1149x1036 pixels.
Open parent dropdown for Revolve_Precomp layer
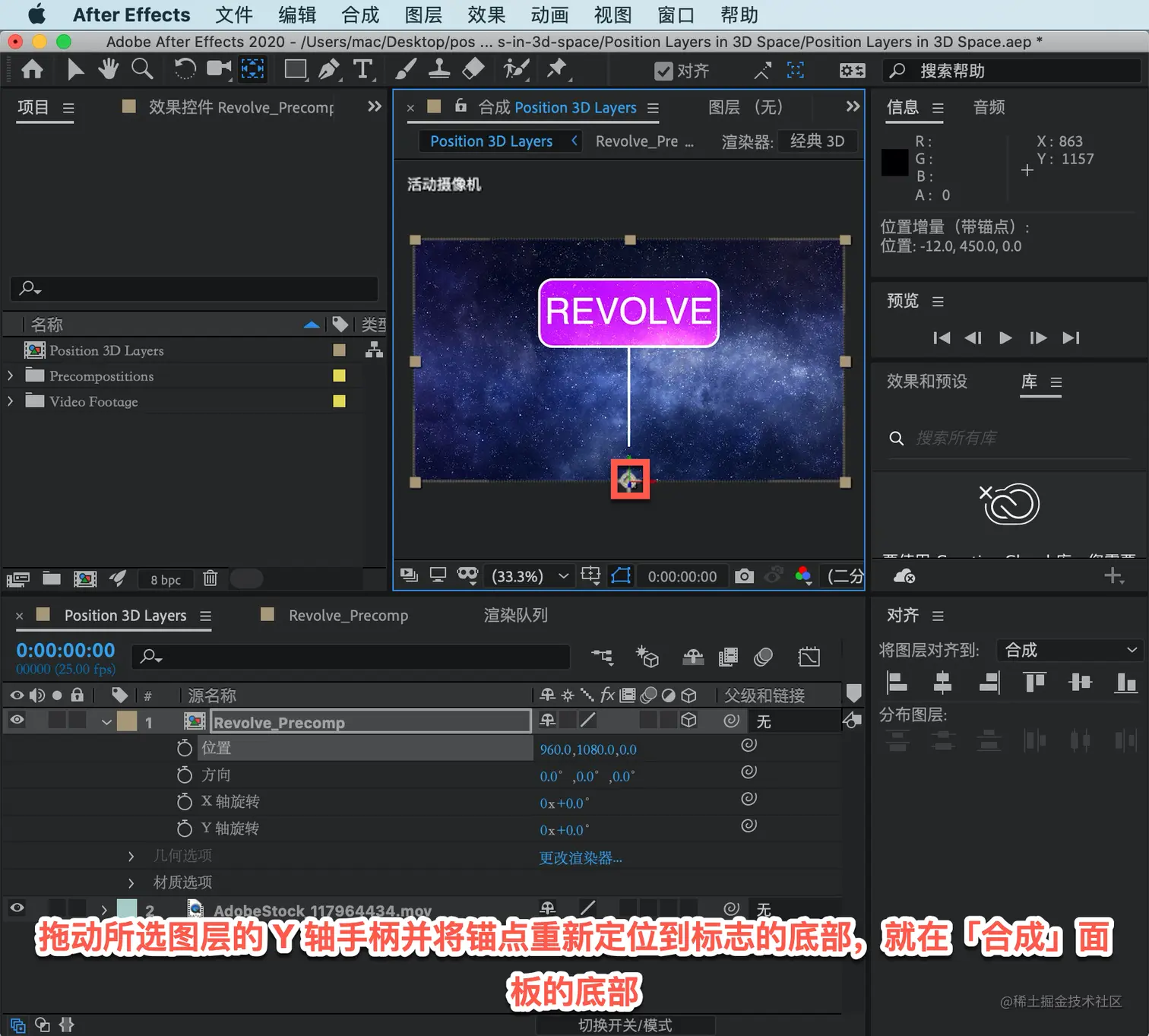794,721
